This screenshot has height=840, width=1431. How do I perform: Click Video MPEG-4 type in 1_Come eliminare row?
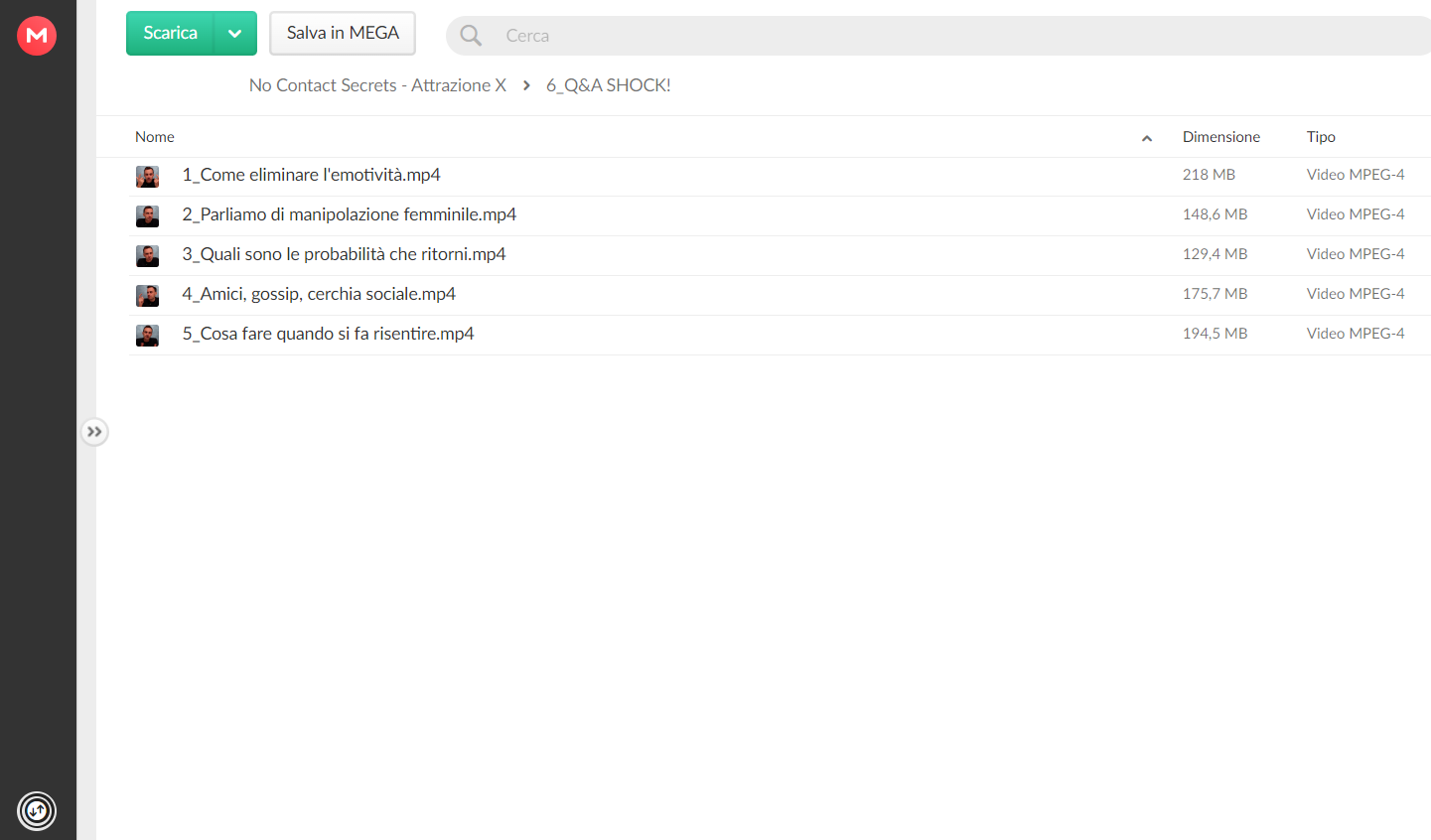click(x=1356, y=175)
